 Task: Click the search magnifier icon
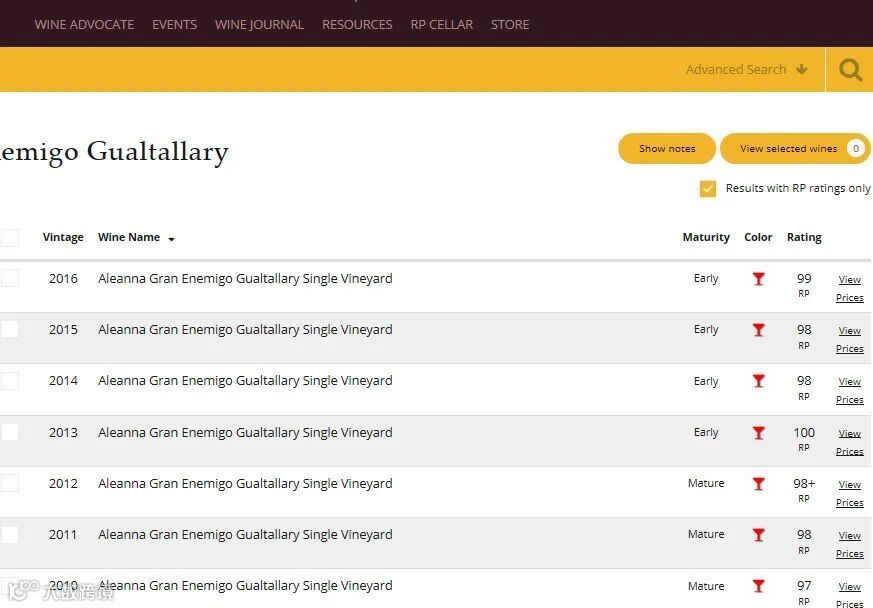[x=850, y=70]
